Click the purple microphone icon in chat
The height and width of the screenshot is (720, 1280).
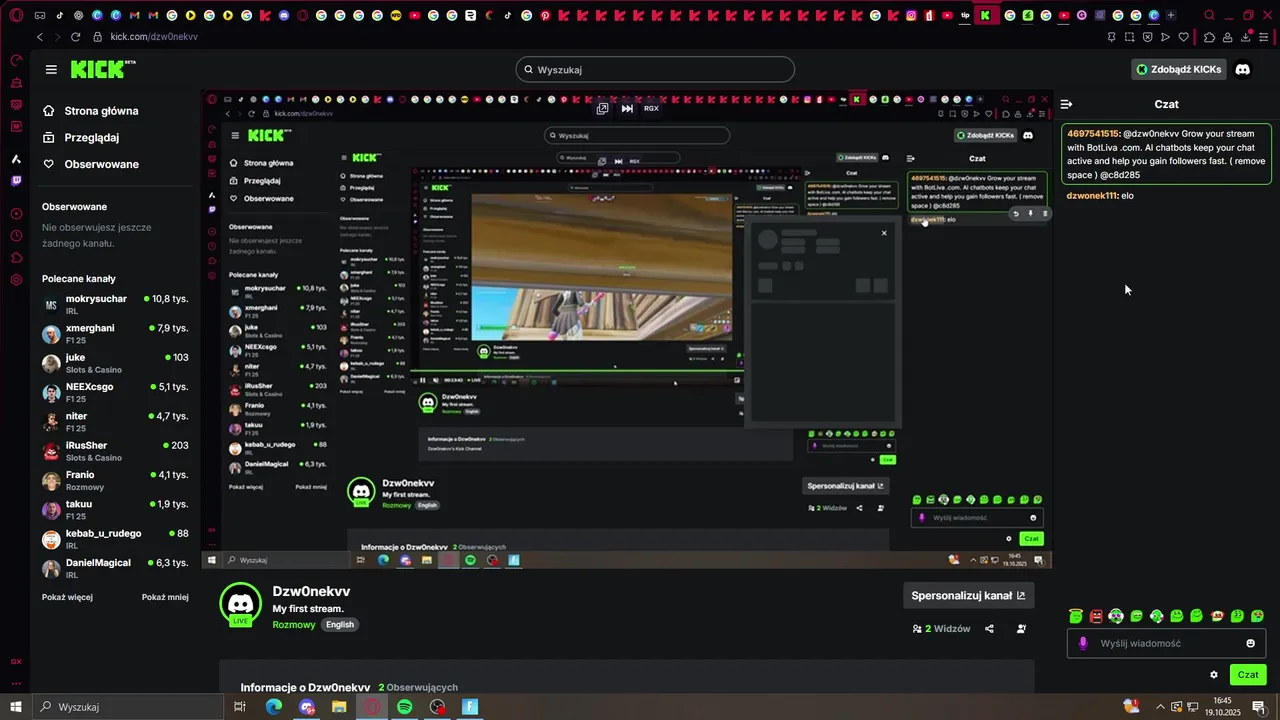click(1082, 643)
